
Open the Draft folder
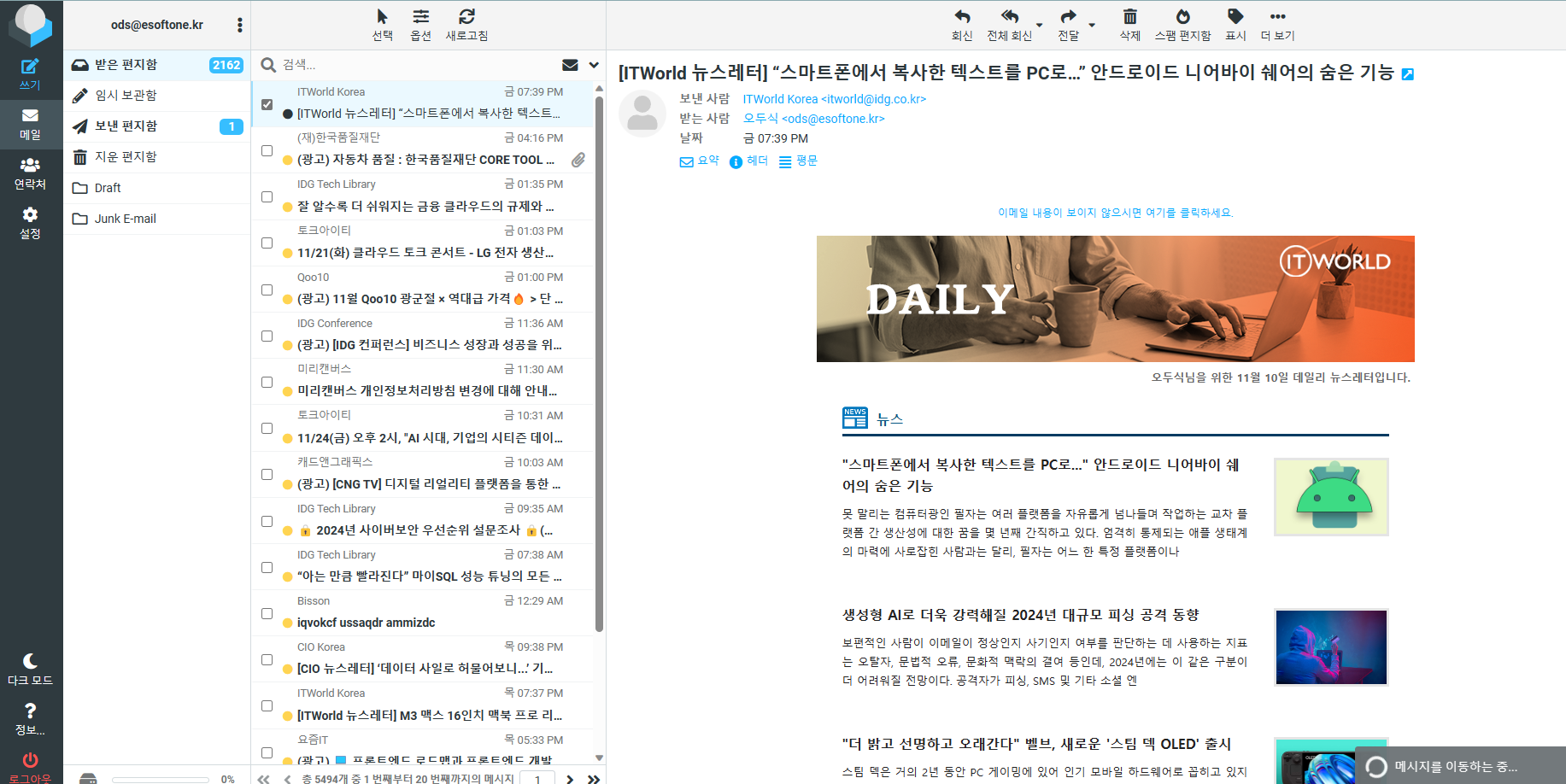(x=157, y=188)
